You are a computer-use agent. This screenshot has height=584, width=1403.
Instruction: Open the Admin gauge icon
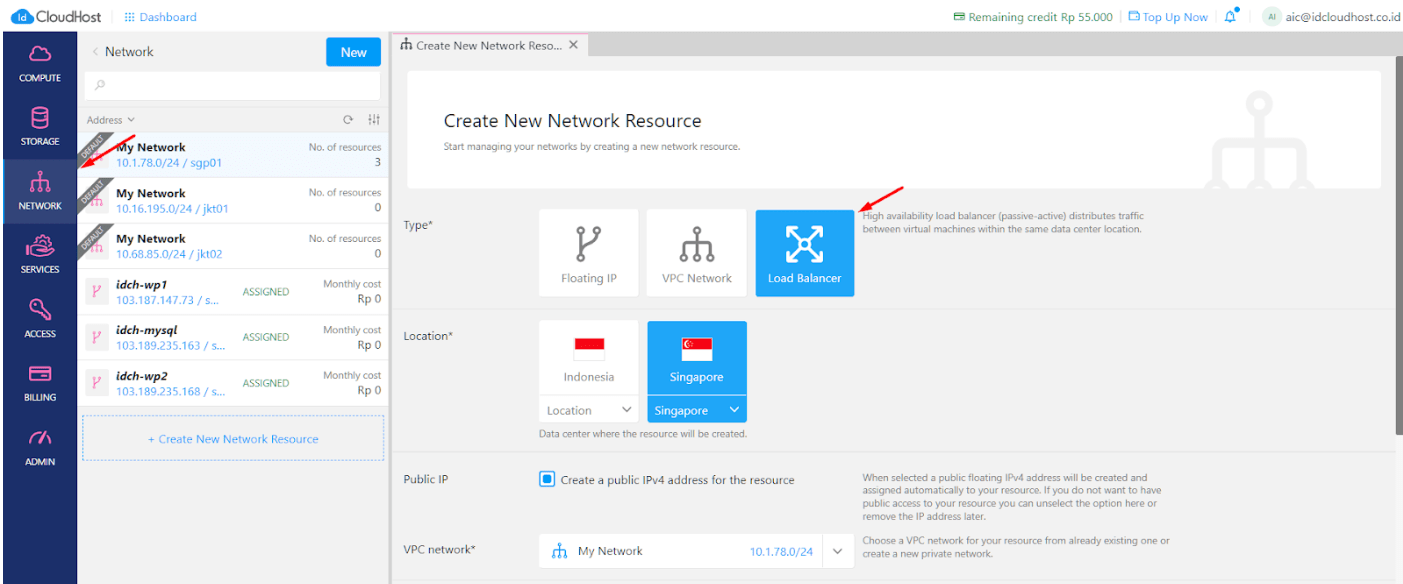[x=40, y=439]
